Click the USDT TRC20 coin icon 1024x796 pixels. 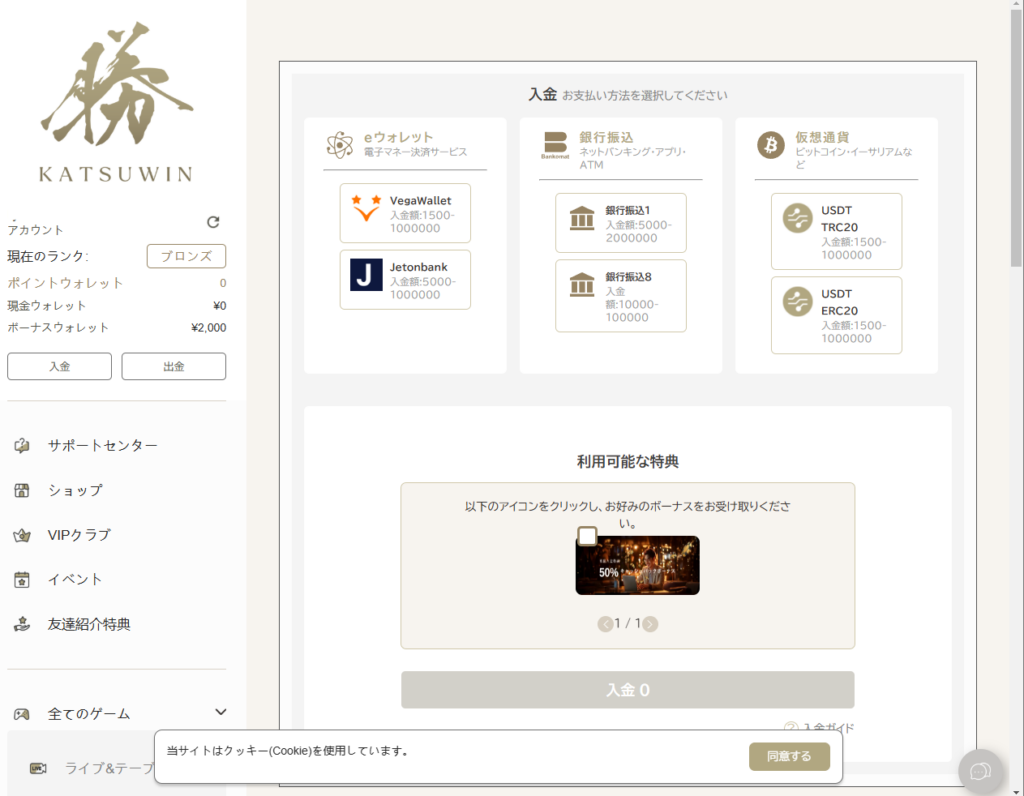coord(797,218)
